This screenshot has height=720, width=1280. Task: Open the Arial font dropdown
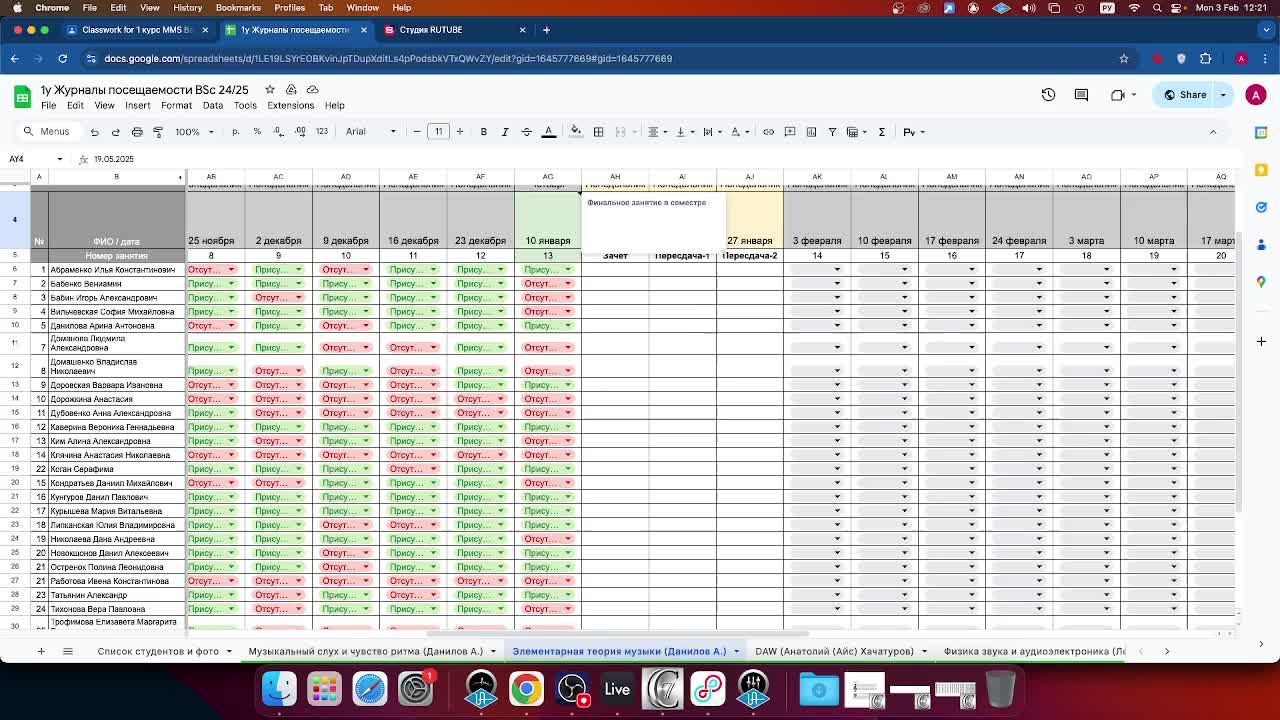pos(371,132)
